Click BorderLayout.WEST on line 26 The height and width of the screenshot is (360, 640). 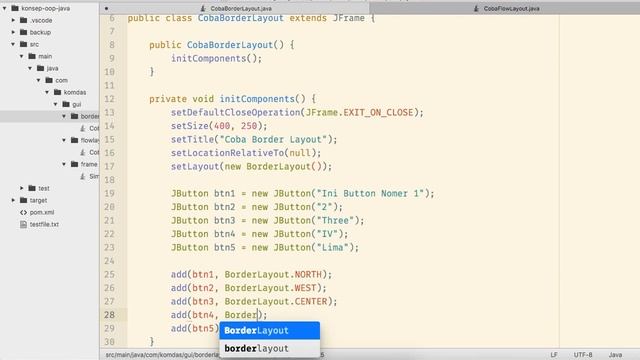click(270, 288)
